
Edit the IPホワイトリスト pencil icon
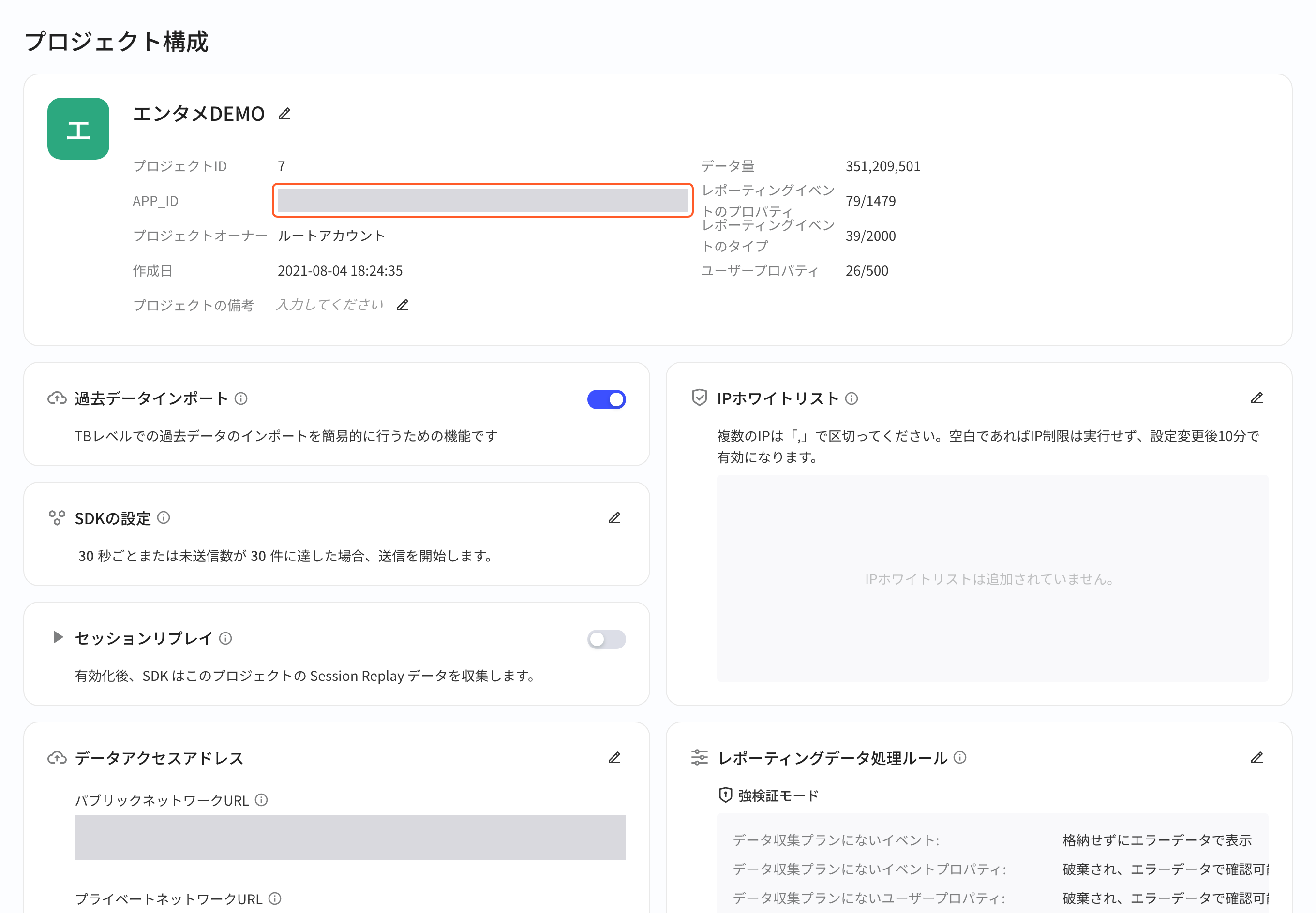click(1256, 398)
